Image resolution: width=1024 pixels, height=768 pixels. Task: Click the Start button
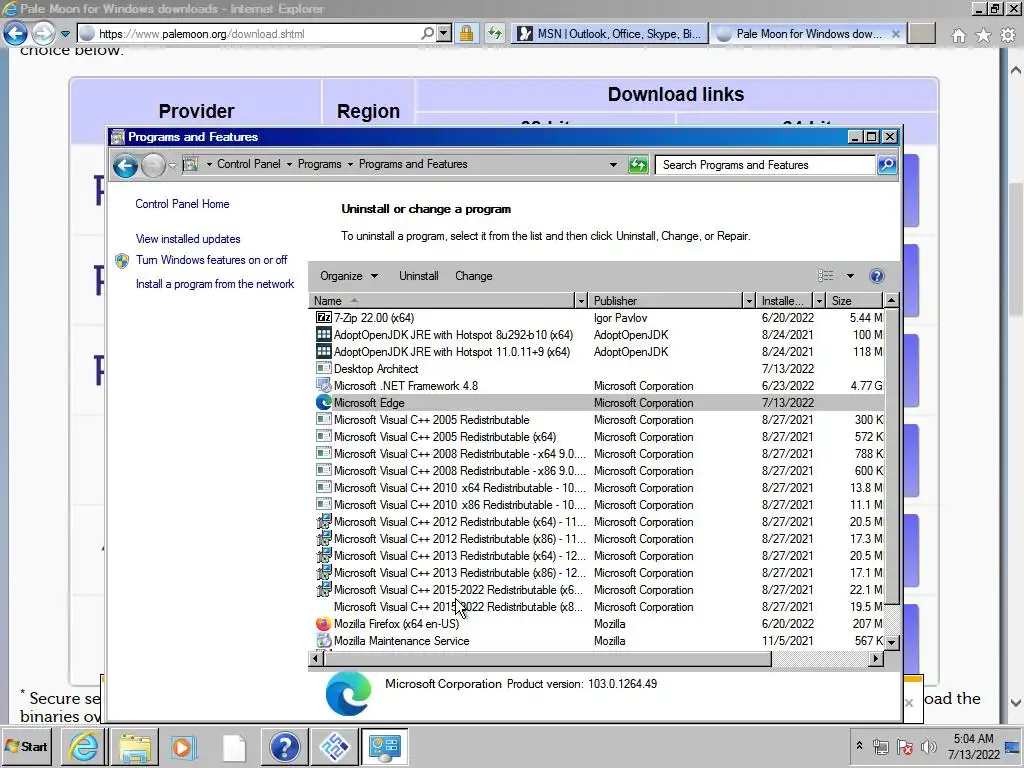coord(26,746)
